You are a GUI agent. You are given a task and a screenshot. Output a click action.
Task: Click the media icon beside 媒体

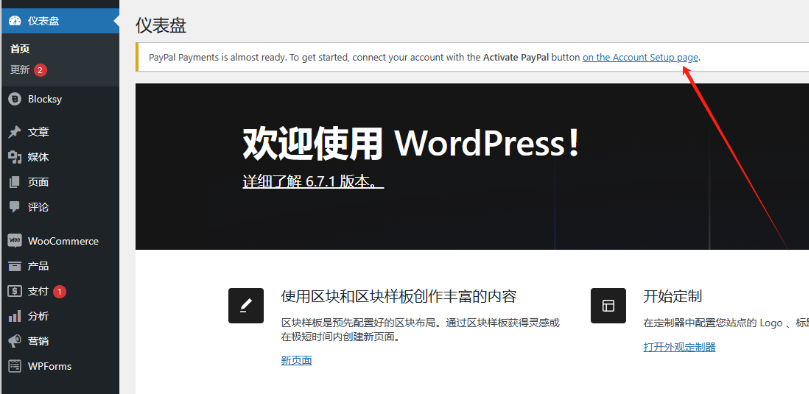click(x=14, y=157)
